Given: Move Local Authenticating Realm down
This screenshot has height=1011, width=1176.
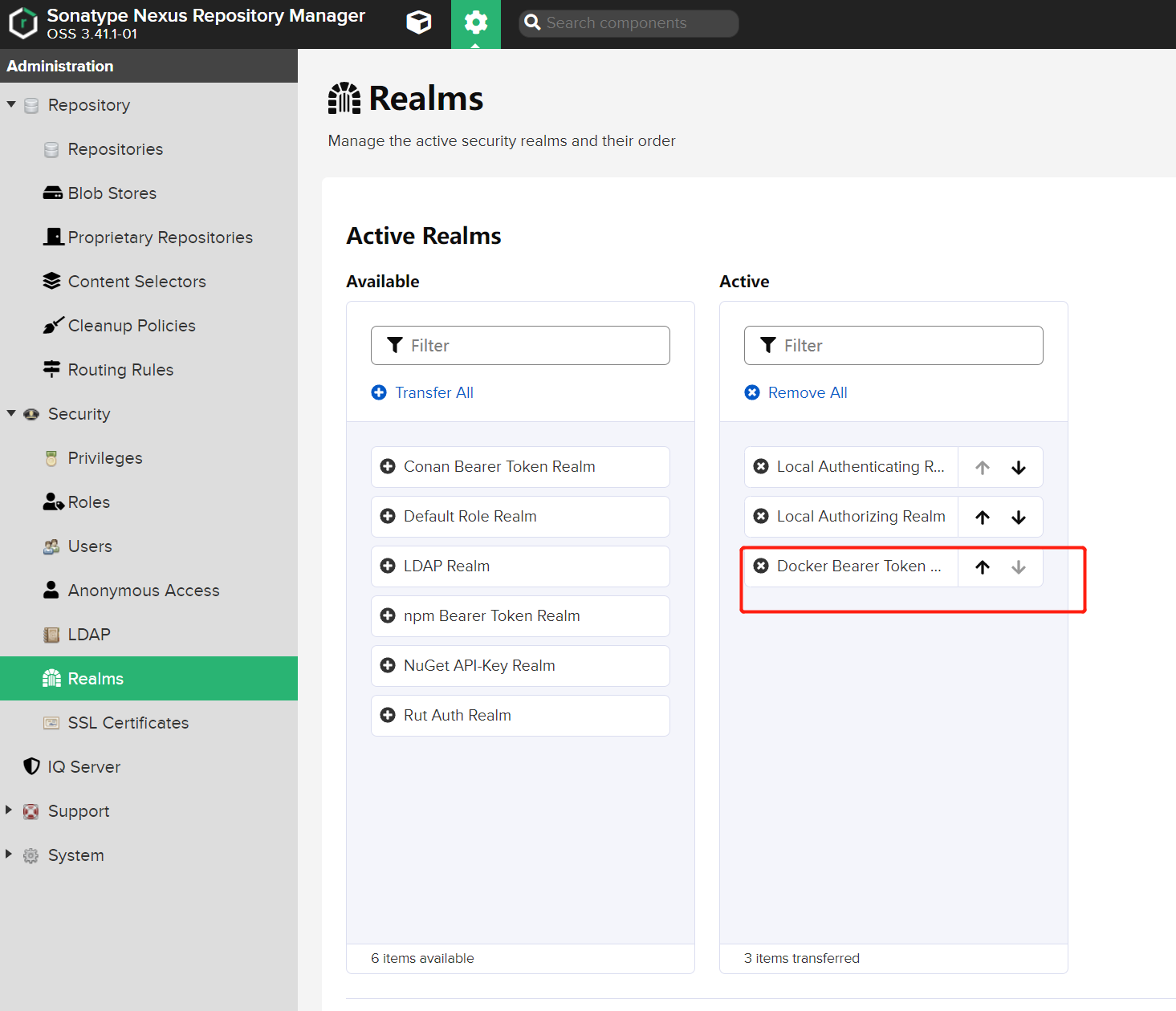Looking at the screenshot, I should (1019, 468).
